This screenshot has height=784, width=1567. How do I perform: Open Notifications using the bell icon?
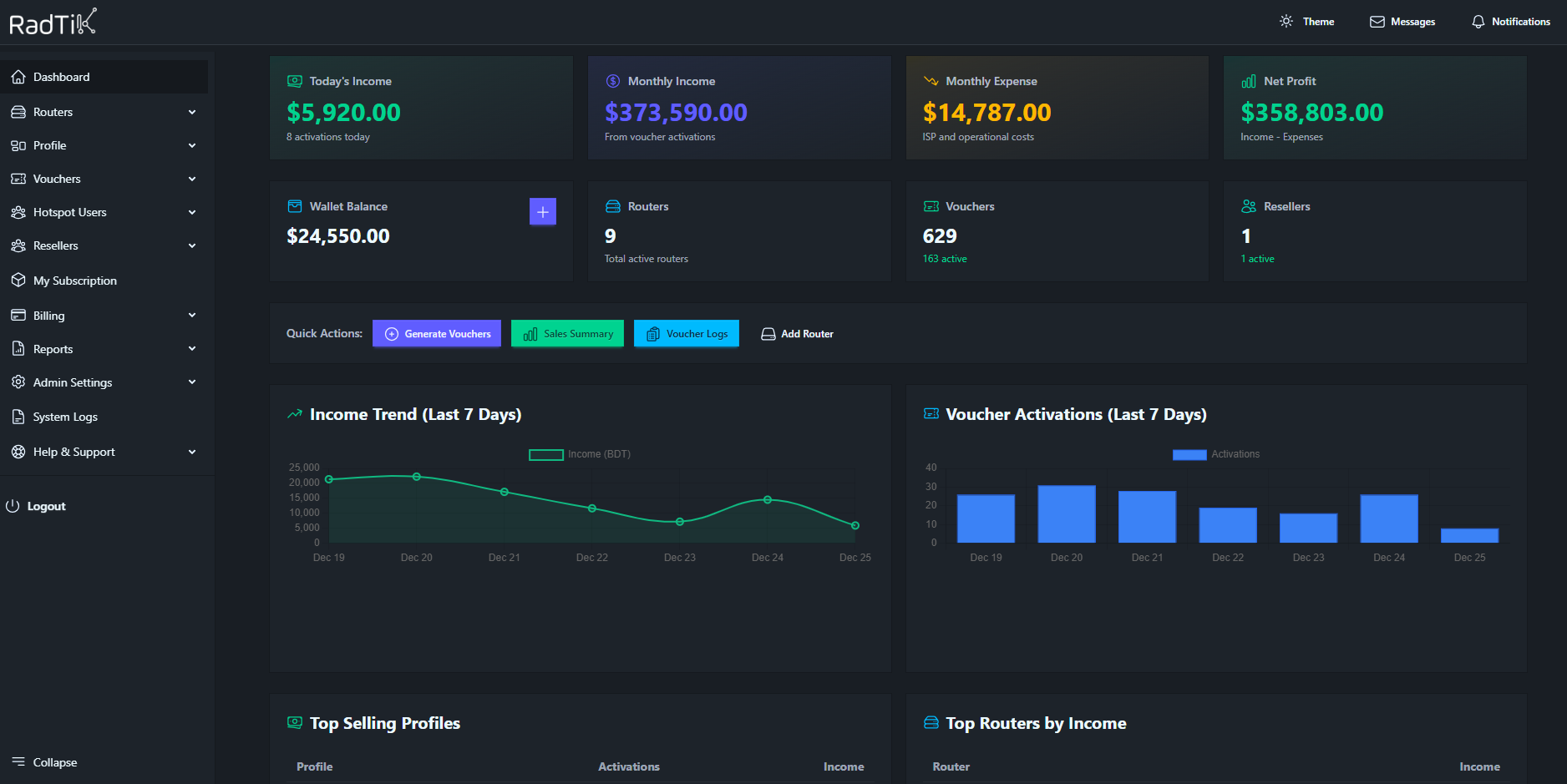coord(1478,21)
